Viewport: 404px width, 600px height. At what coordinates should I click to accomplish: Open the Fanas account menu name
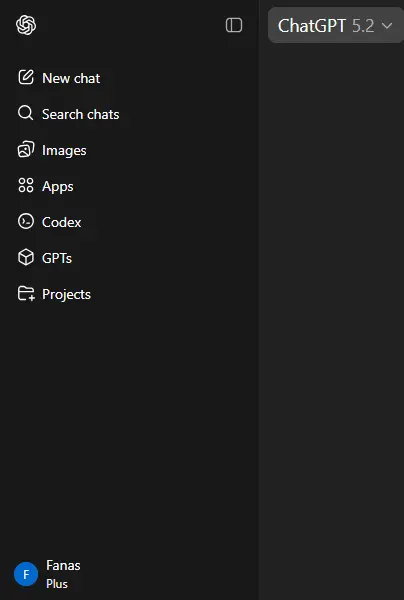click(x=63, y=565)
